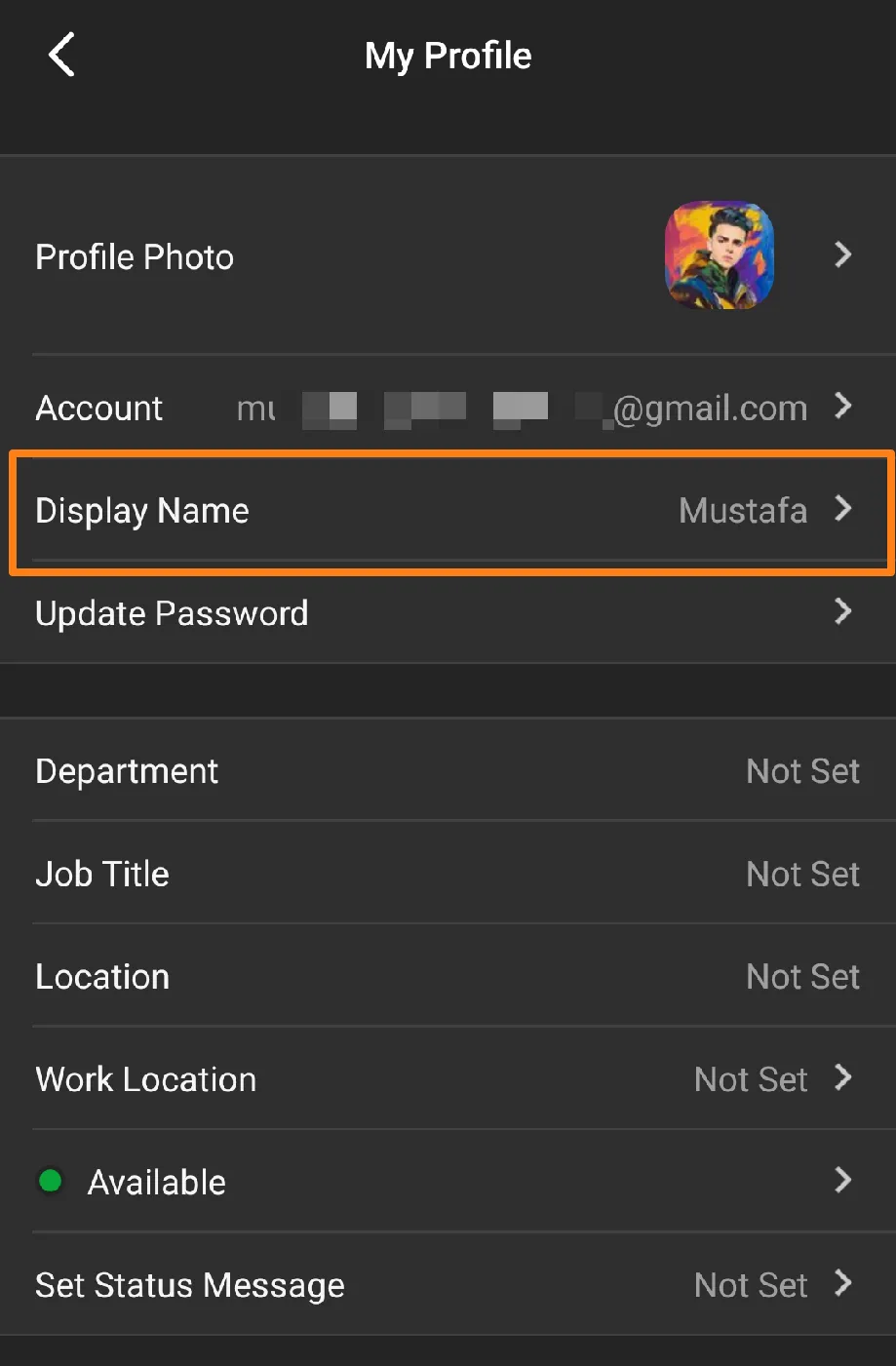Tap the back arrow icon
Image resolution: width=896 pixels, height=1366 pixels.
61,55
